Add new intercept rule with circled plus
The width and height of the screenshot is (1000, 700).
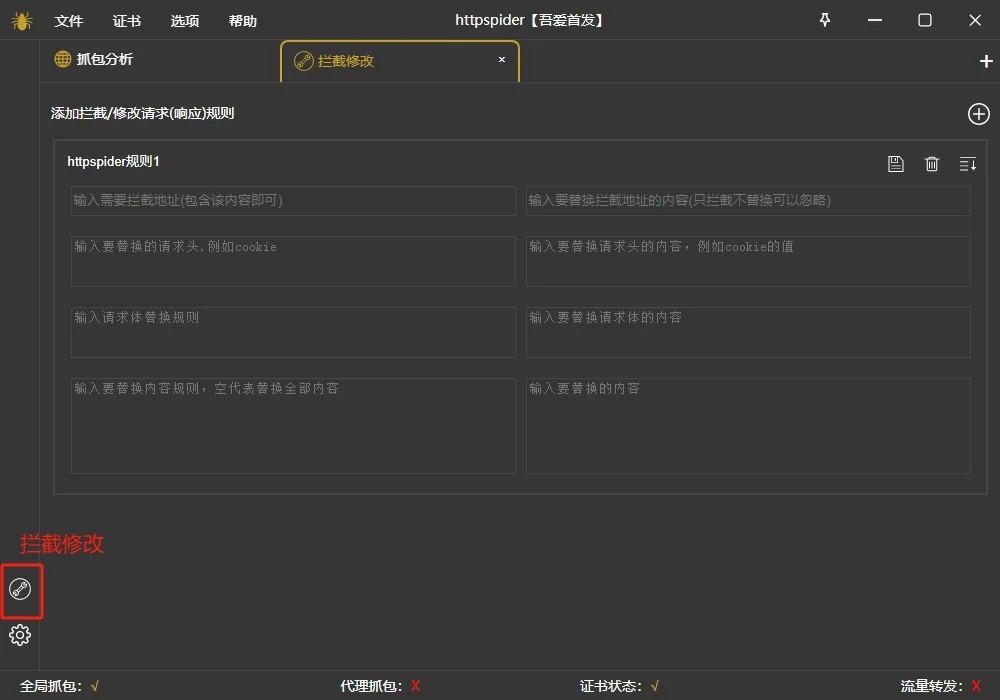click(978, 114)
